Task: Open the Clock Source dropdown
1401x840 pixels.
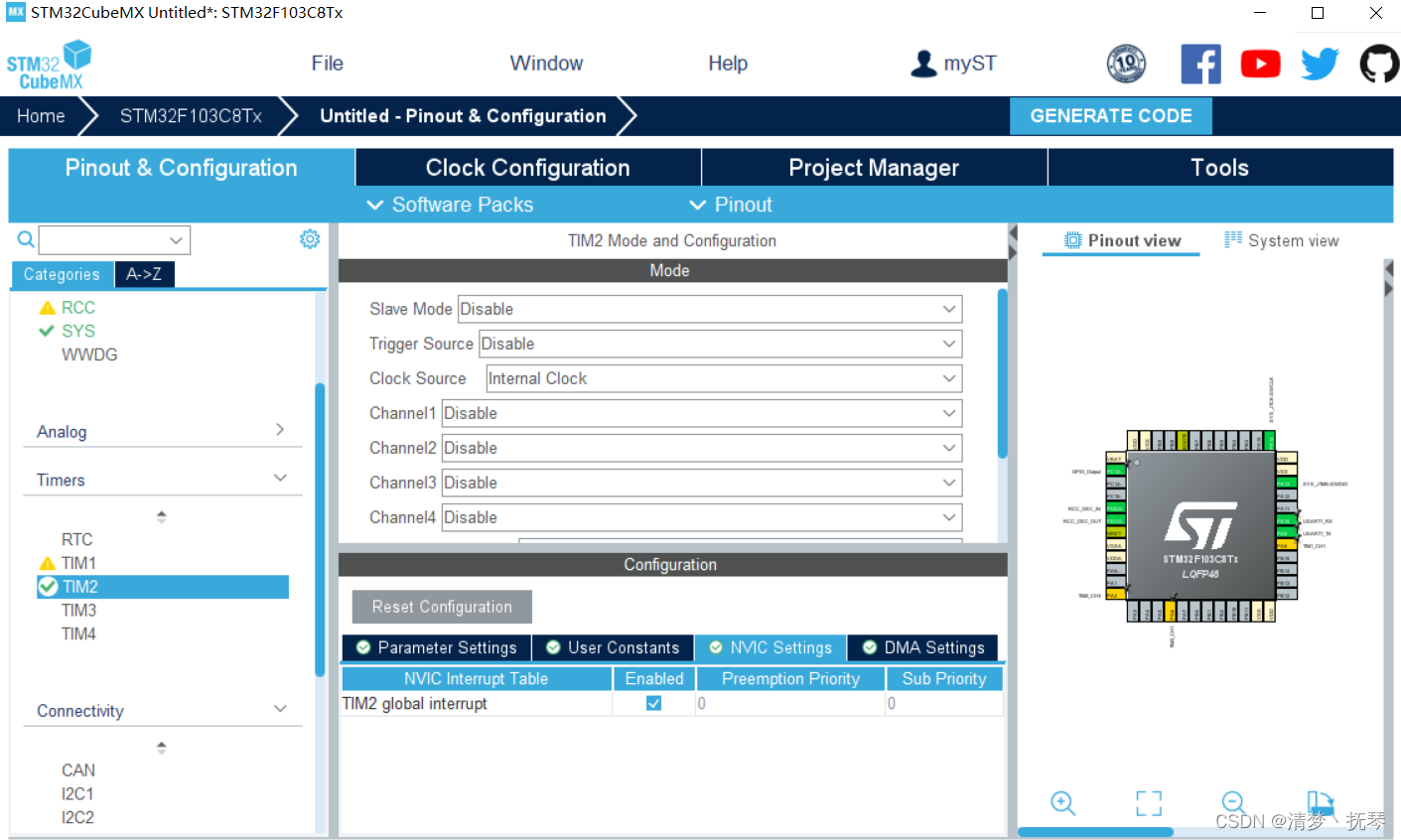Action: pyautogui.click(x=724, y=378)
